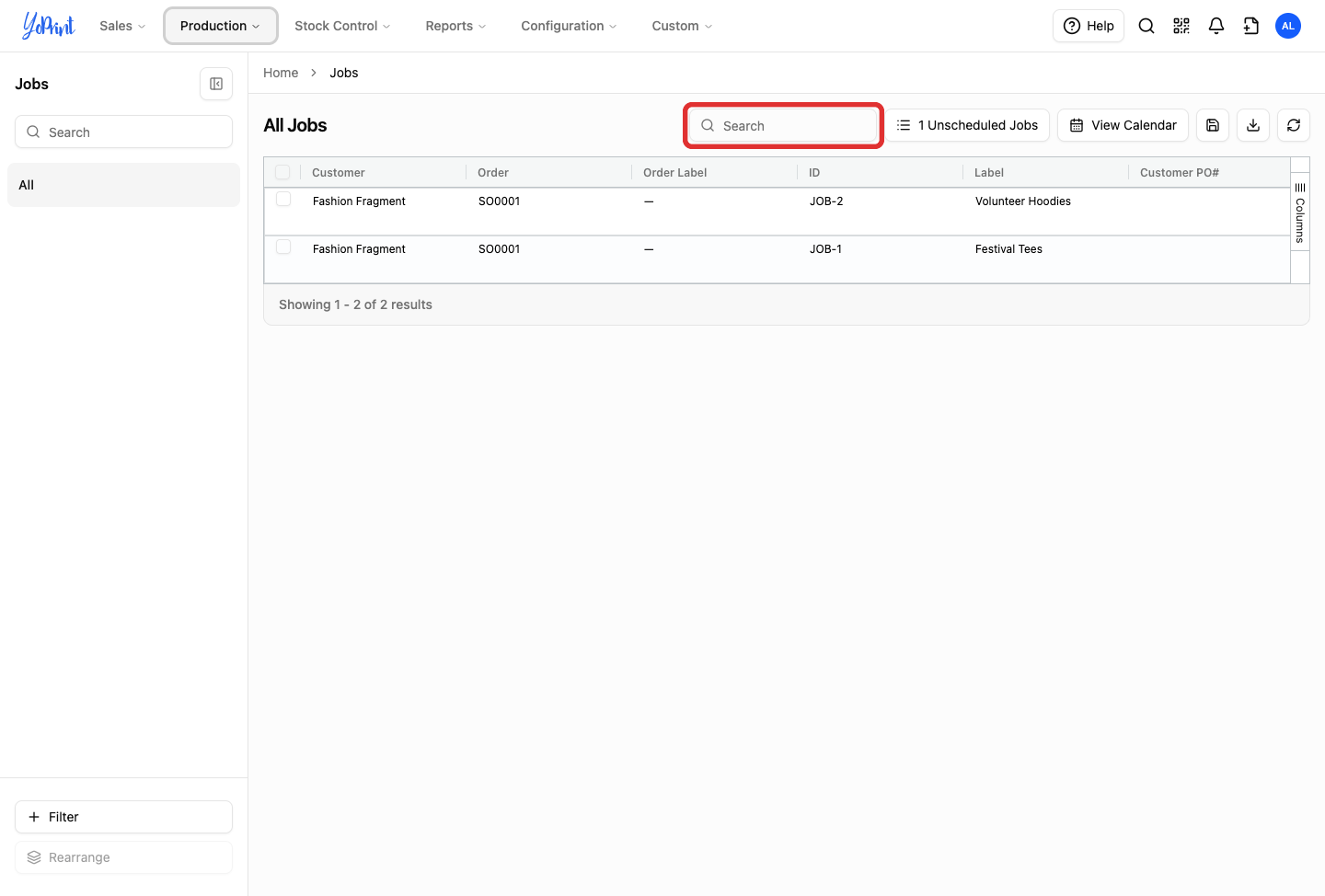Image resolution: width=1325 pixels, height=896 pixels.
Task: Open the notifications bell
Action: click(1216, 26)
